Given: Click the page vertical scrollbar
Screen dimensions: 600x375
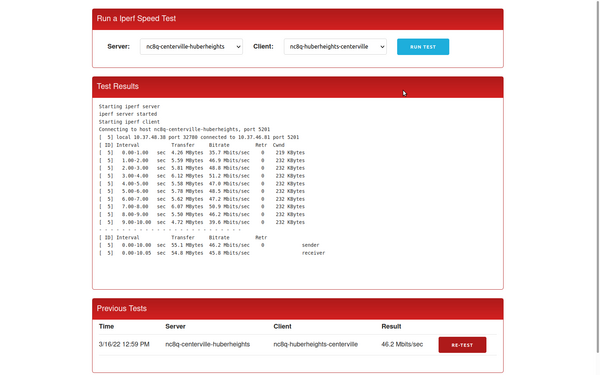Looking at the screenshot, I should pos(597,176).
